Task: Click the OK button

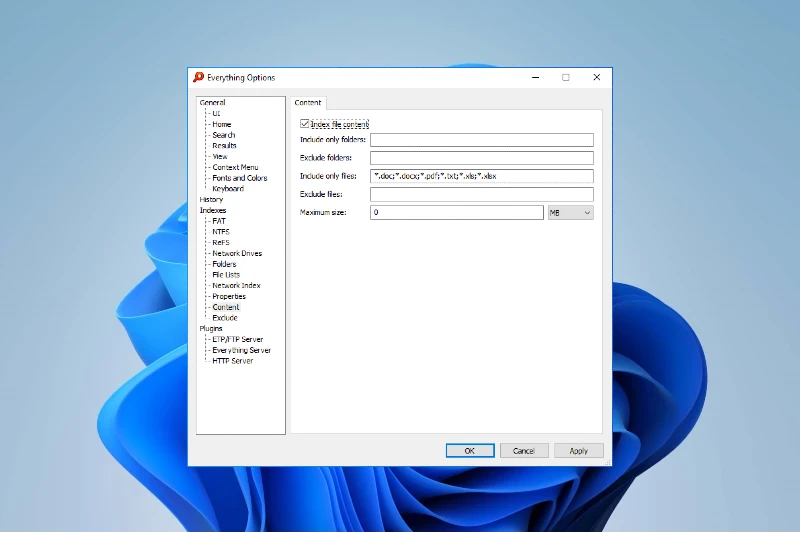Action: 470,451
